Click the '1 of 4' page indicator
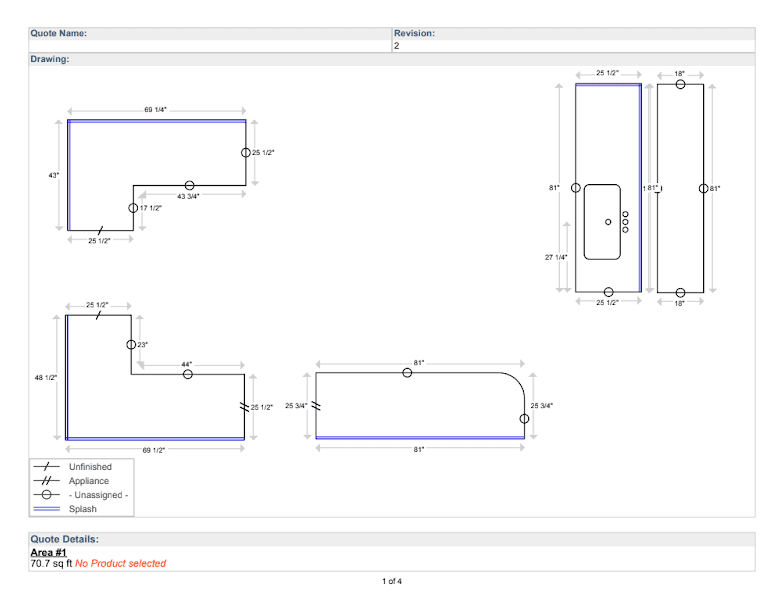The width and height of the screenshot is (777, 596). [391, 581]
